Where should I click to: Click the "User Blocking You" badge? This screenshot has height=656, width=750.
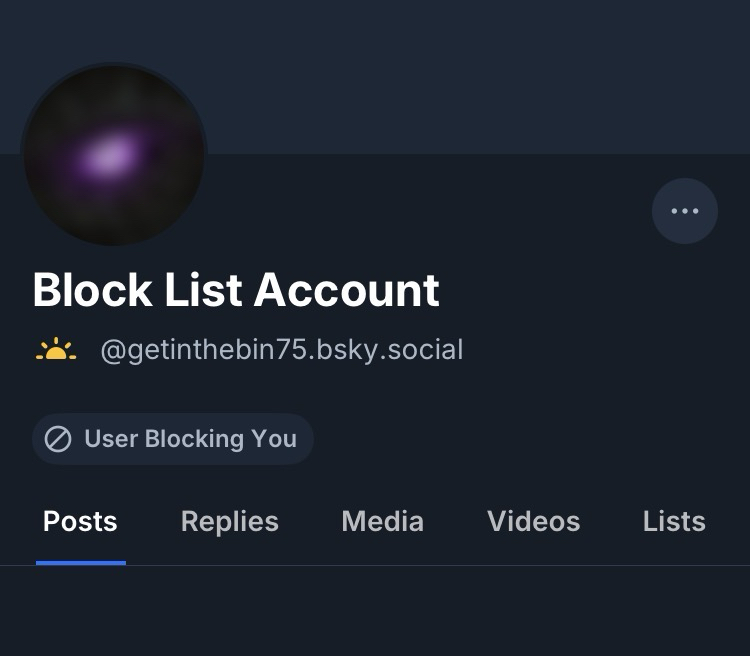(x=173, y=439)
